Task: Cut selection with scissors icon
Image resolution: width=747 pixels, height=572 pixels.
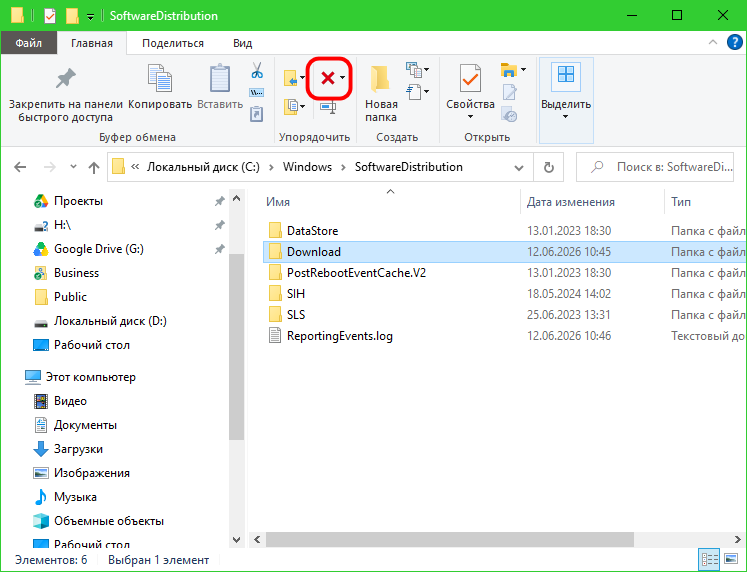Action: point(257,70)
